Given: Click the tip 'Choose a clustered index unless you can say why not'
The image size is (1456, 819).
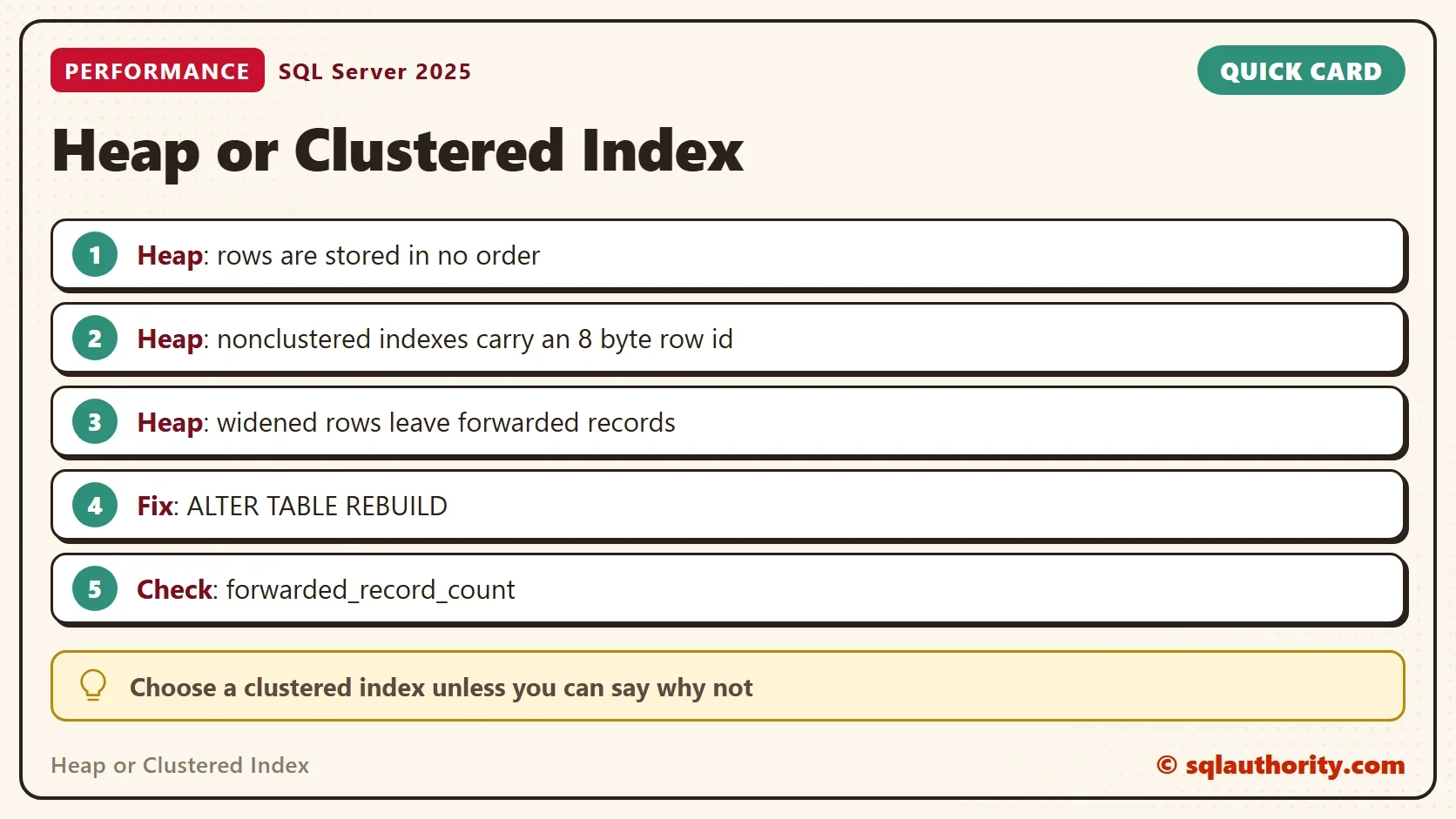Looking at the screenshot, I should coord(441,688).
